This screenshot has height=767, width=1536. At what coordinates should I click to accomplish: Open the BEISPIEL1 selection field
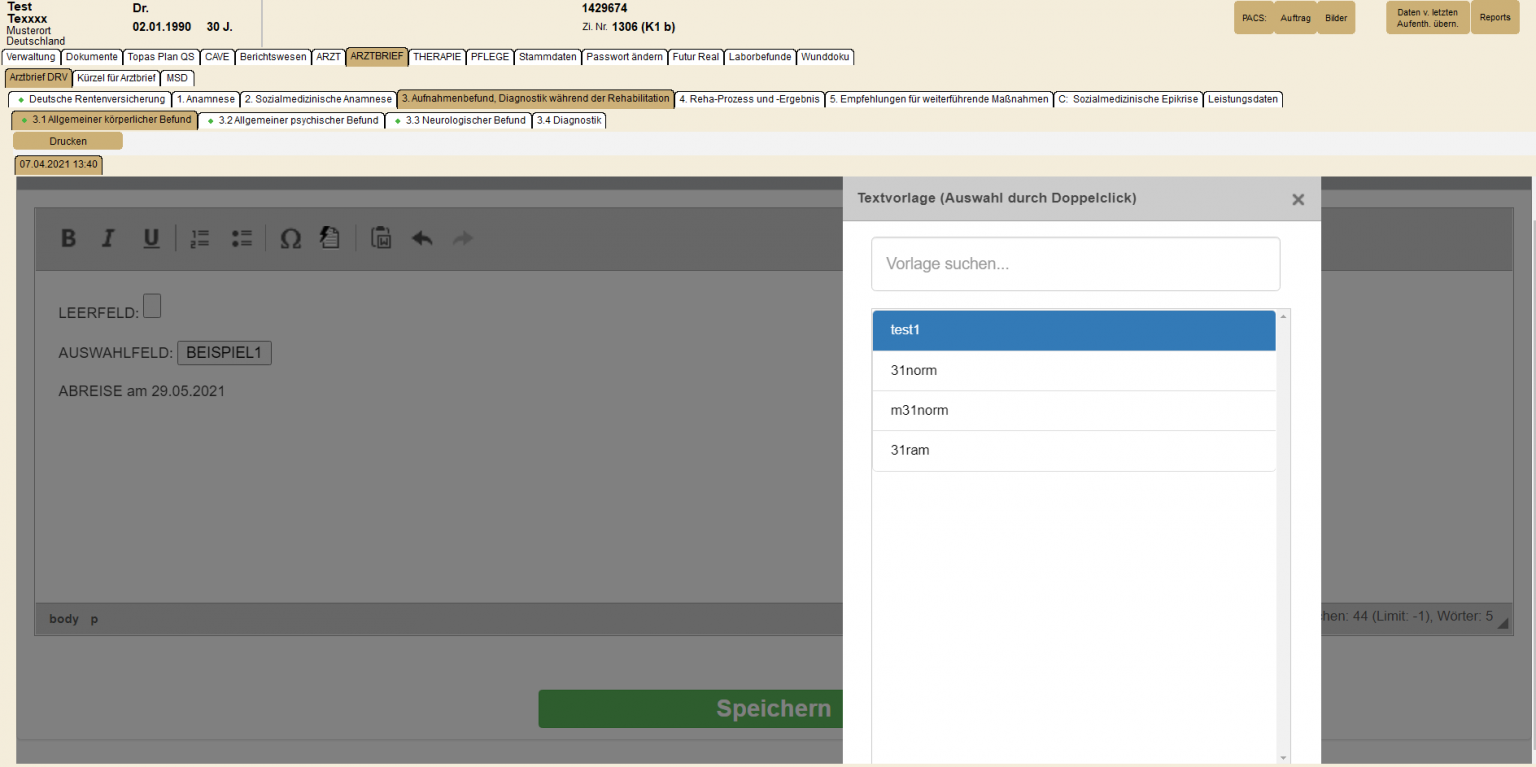coord(224,353)
